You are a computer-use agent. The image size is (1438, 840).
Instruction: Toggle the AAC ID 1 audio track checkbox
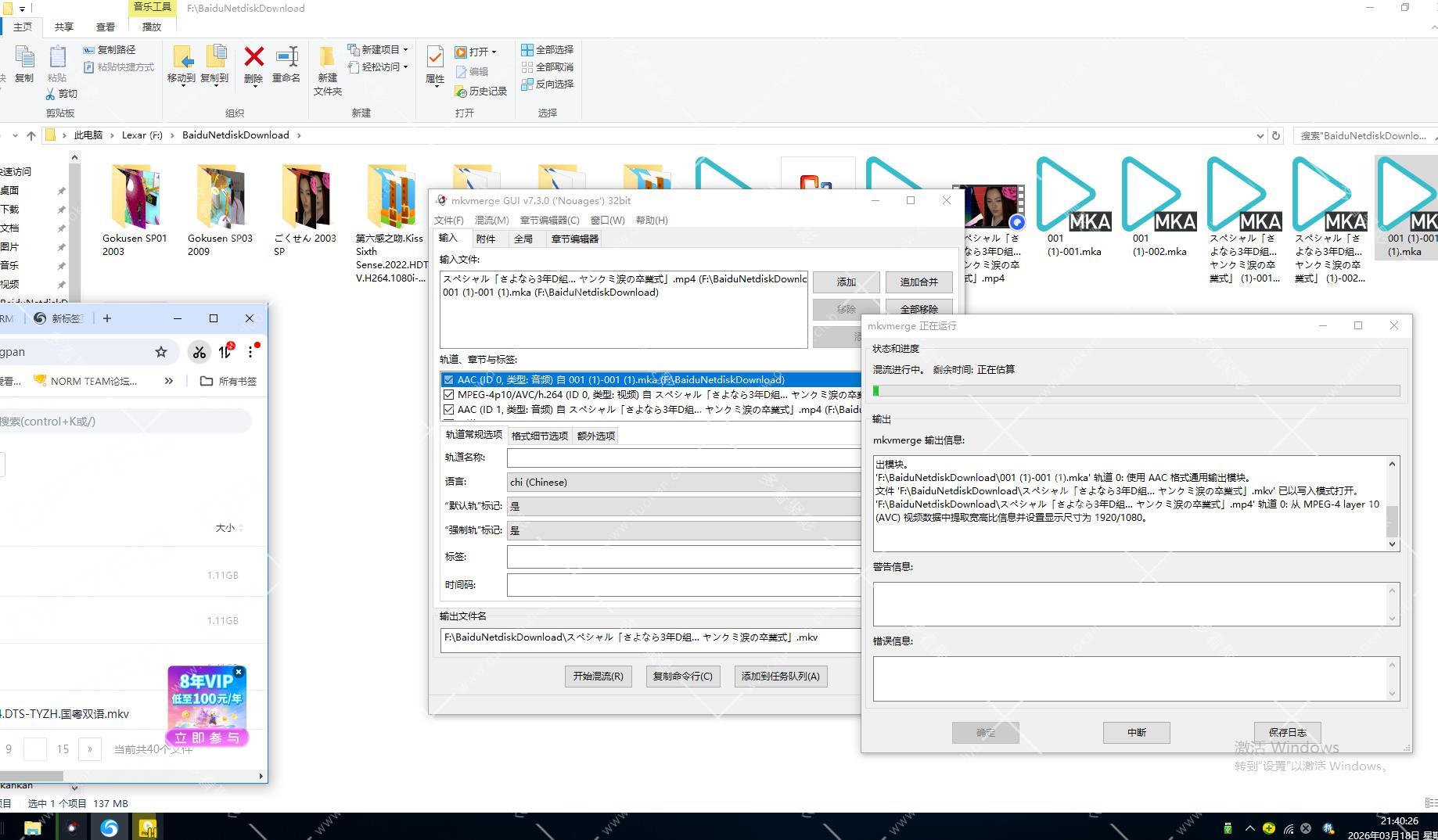click(448, 410)
